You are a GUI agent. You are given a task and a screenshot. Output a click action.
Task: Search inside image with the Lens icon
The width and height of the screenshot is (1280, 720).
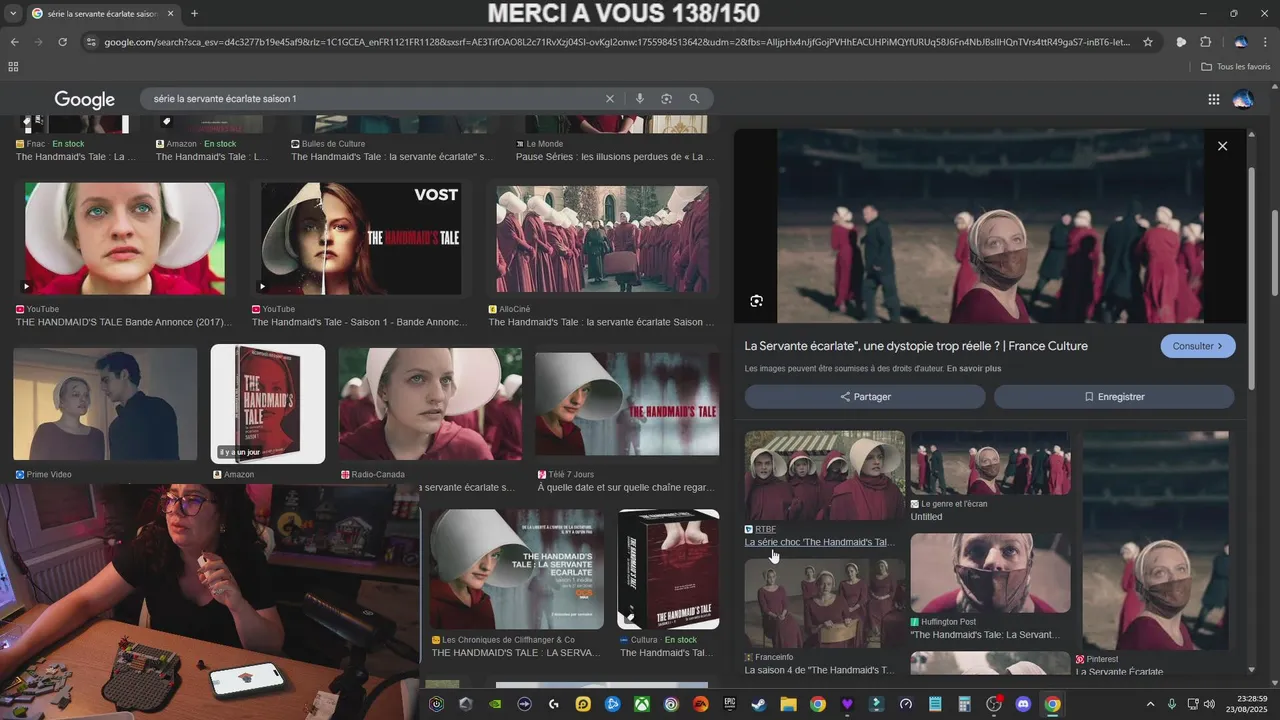(x=757, y=301)
